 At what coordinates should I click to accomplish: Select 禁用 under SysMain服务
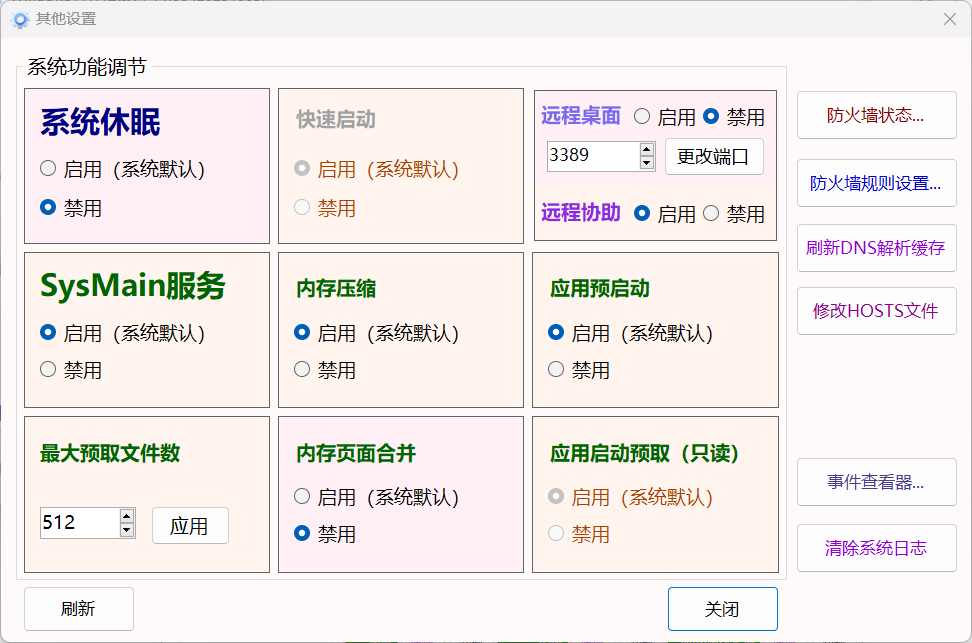point(48,370)
